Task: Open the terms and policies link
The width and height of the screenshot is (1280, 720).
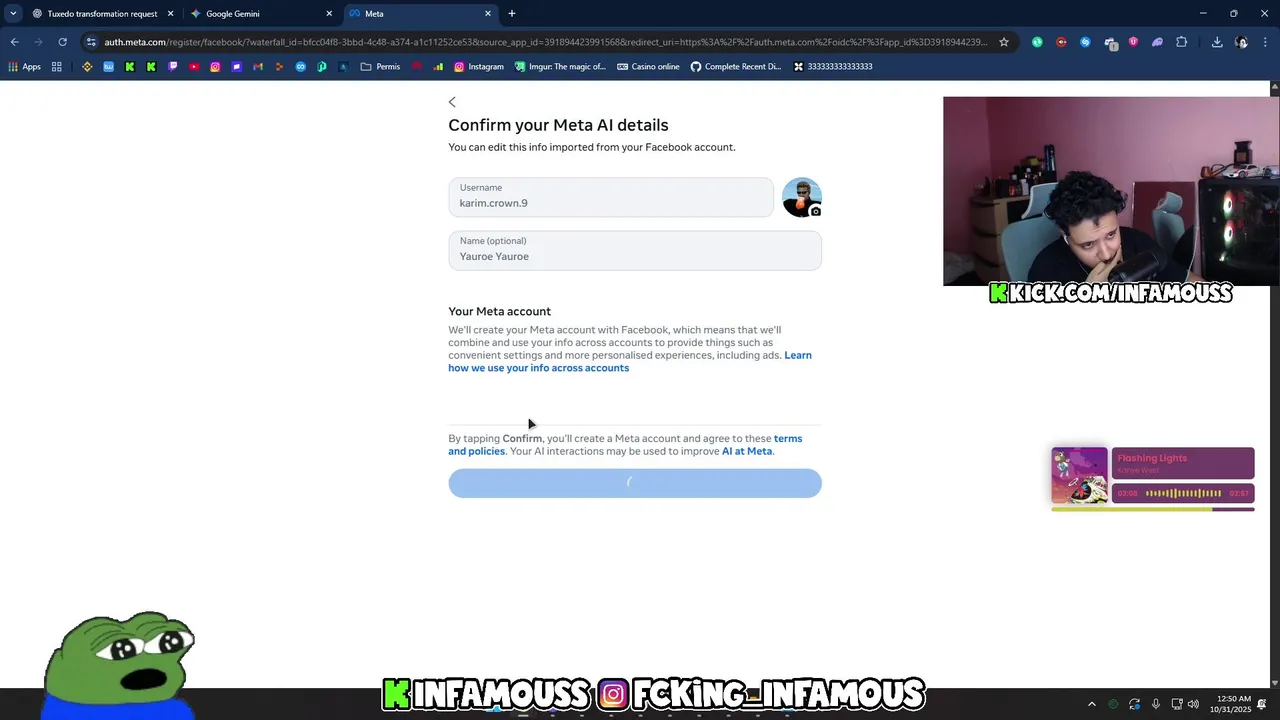Action: pyautogui.click(x=625, y=445)
